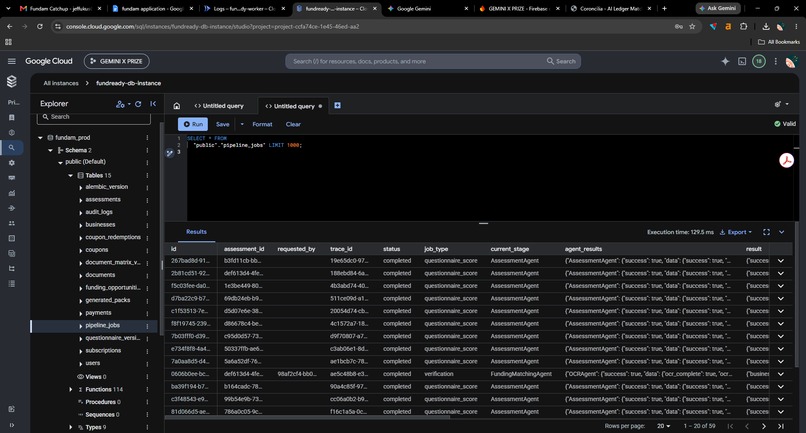Click the job_type column header
The width and height of the screenshot is (806, 433).
point(436,249)
